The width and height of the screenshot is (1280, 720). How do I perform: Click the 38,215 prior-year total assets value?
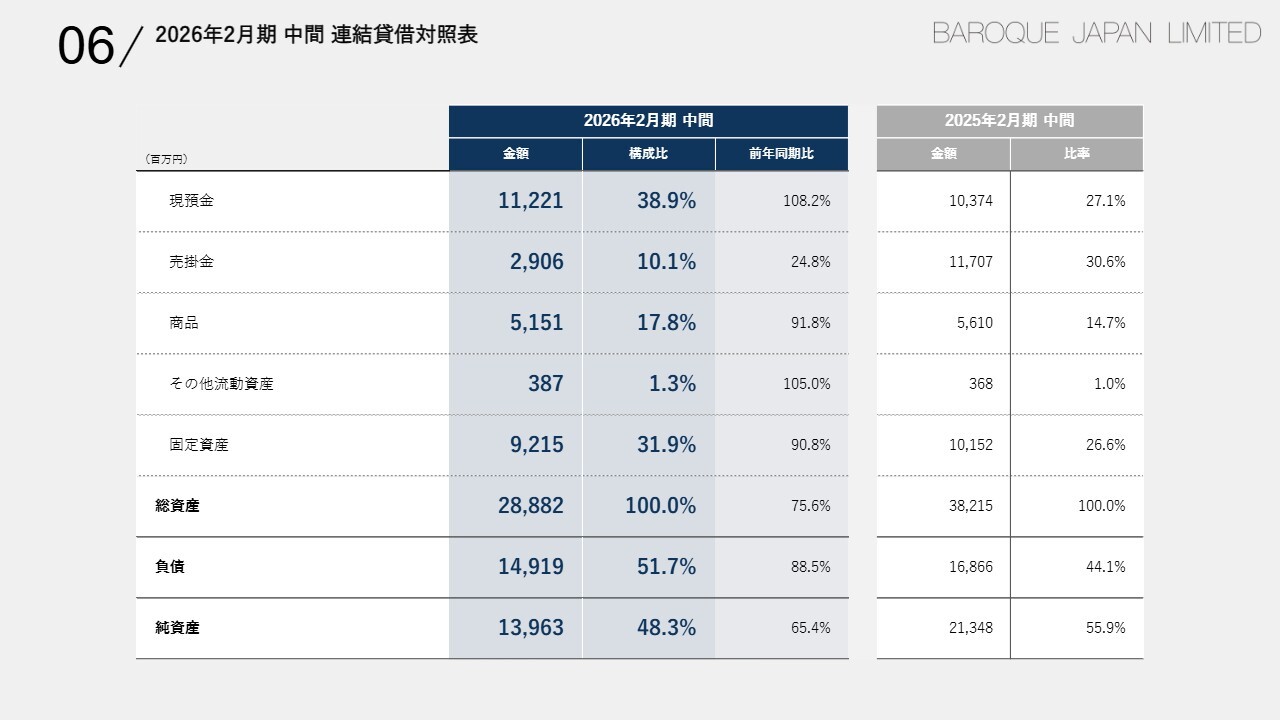970,506
